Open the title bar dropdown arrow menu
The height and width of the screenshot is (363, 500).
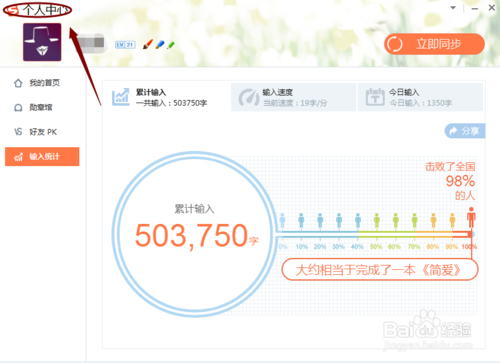(453, 8)
